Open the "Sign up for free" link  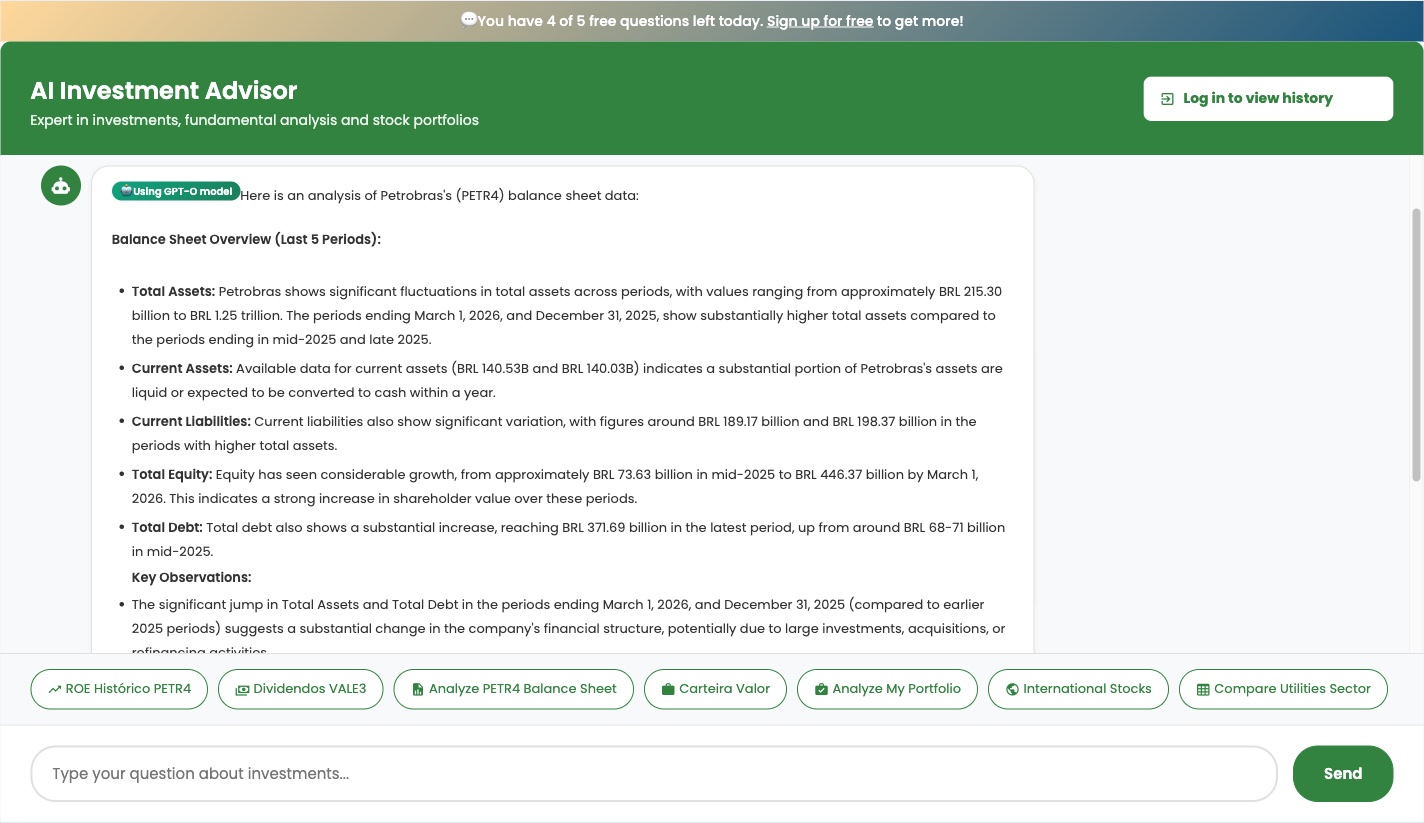[x=820, y=21]
